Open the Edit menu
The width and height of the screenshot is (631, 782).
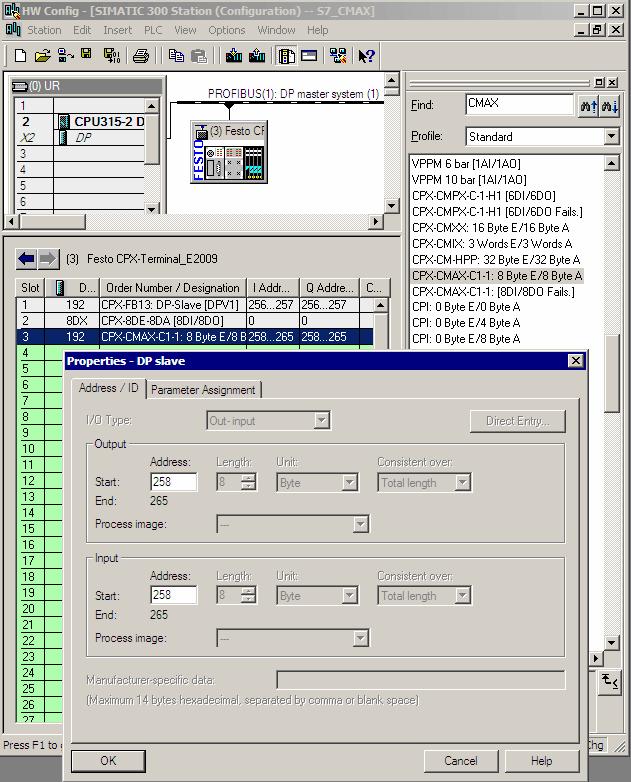tap(82, 30)
